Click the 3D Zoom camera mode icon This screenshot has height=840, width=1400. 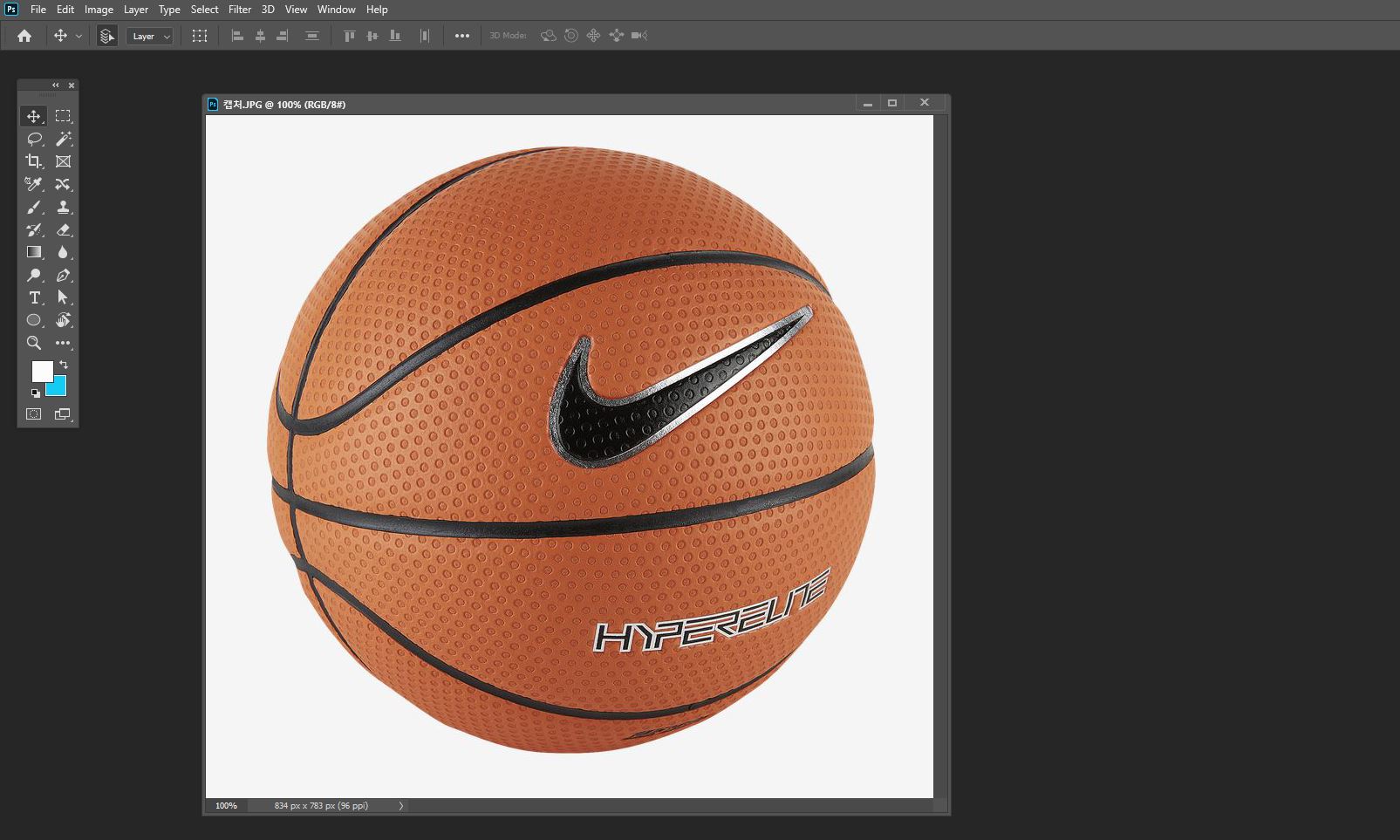pyautogui.click(x=639, y=36)
